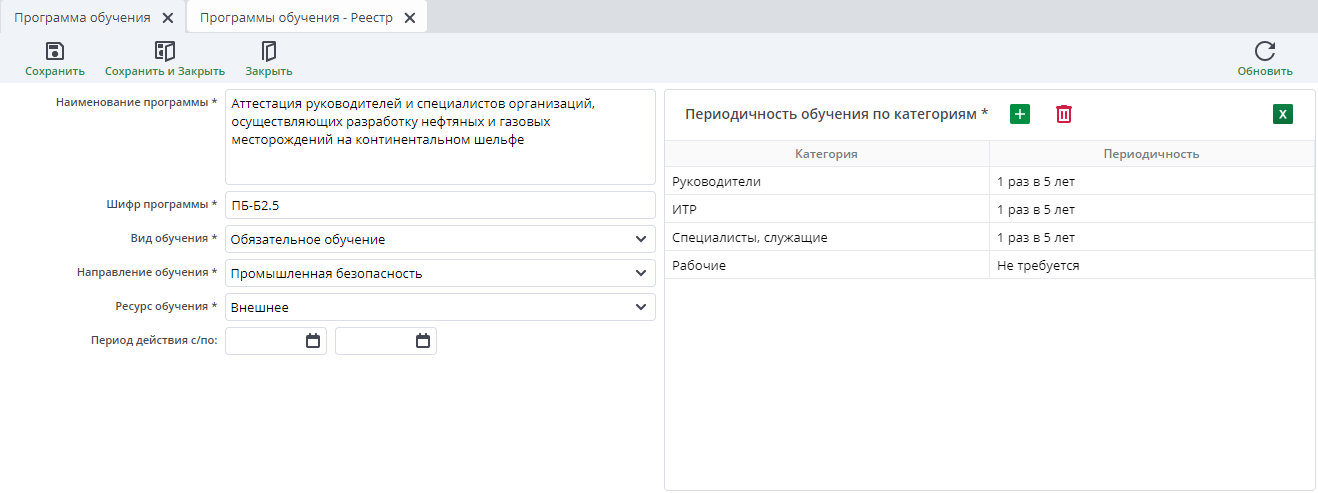Click the Категория column header
This screenshot has width=1318, height=493.
pos(826,154)
